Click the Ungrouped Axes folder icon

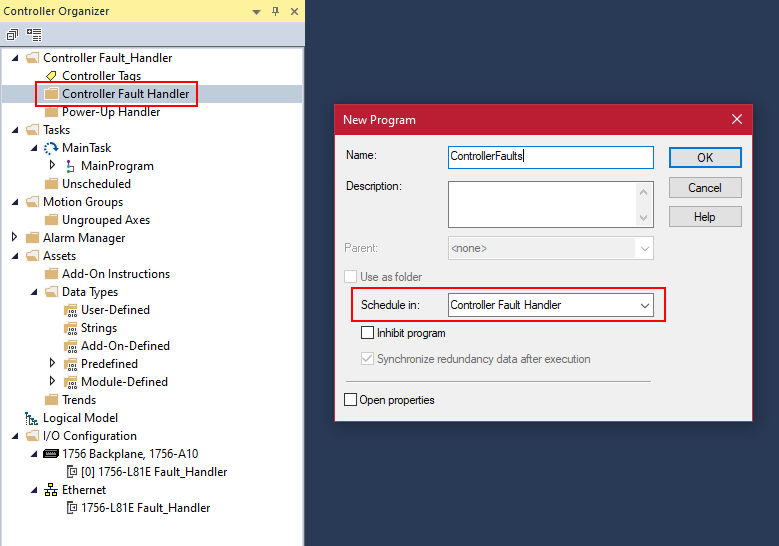coord(51,220)
